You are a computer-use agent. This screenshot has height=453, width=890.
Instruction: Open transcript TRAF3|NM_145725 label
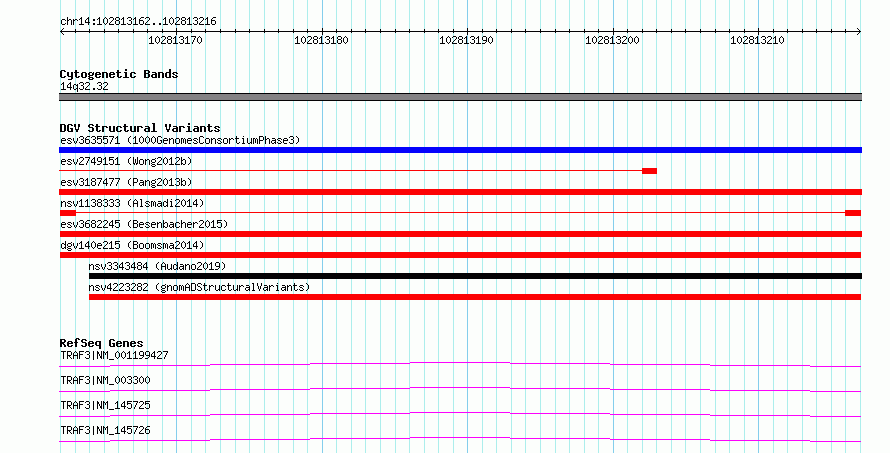coord(105,405)
